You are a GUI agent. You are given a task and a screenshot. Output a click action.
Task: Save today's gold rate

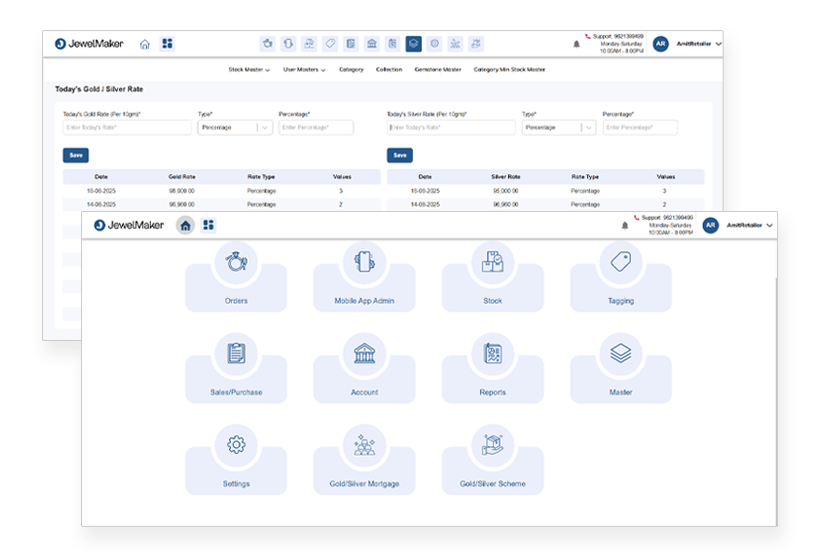[x=76, y=155]
